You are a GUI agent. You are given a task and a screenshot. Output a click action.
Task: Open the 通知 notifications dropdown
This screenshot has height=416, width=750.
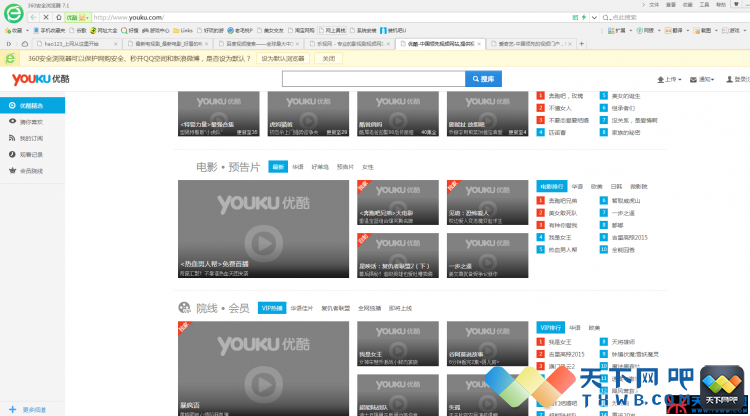point(702,79)
